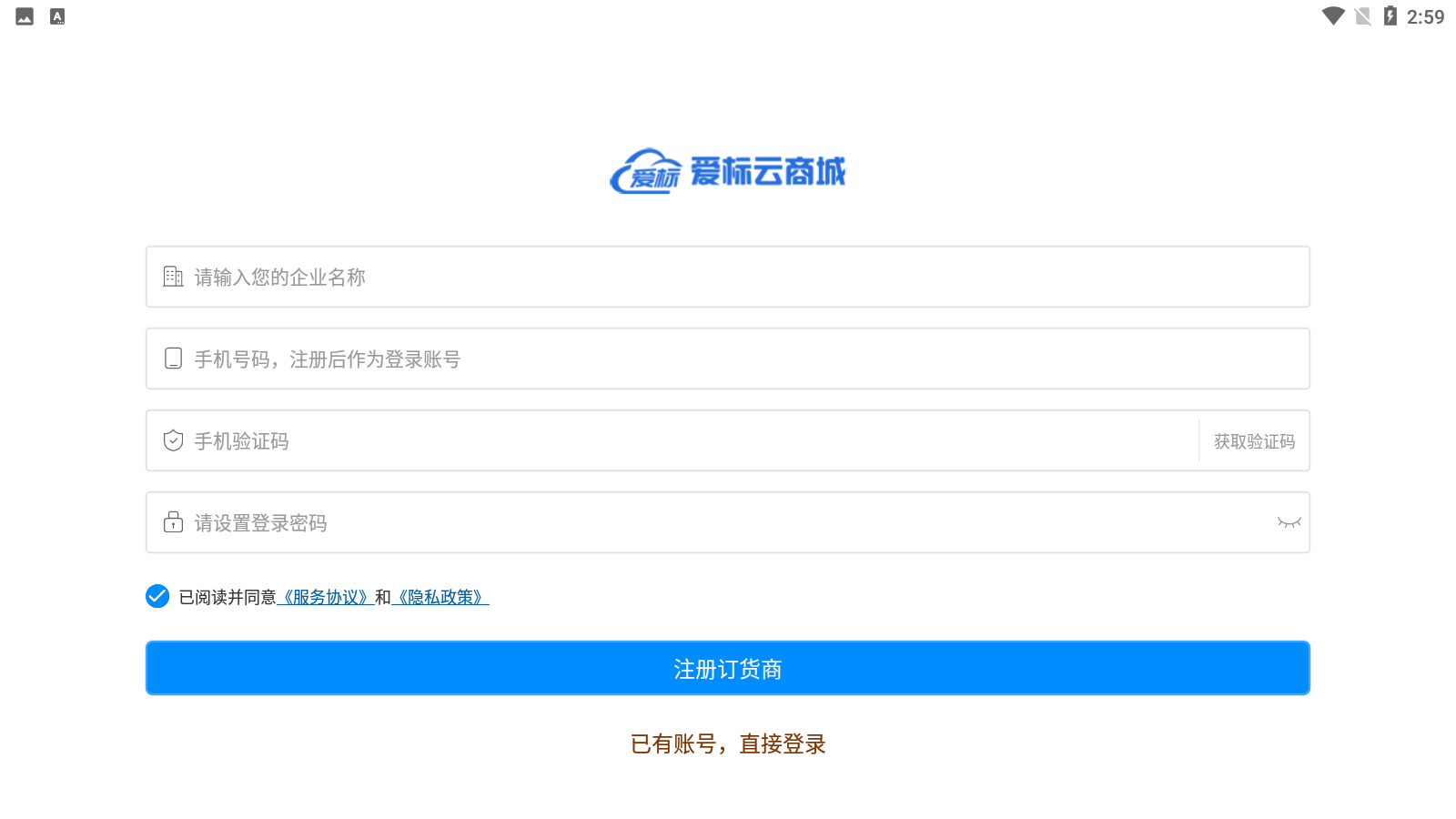1456x819 pixels.
Task: Click 已有账号，直接登录 to go to login
Action: coord(728,744)
